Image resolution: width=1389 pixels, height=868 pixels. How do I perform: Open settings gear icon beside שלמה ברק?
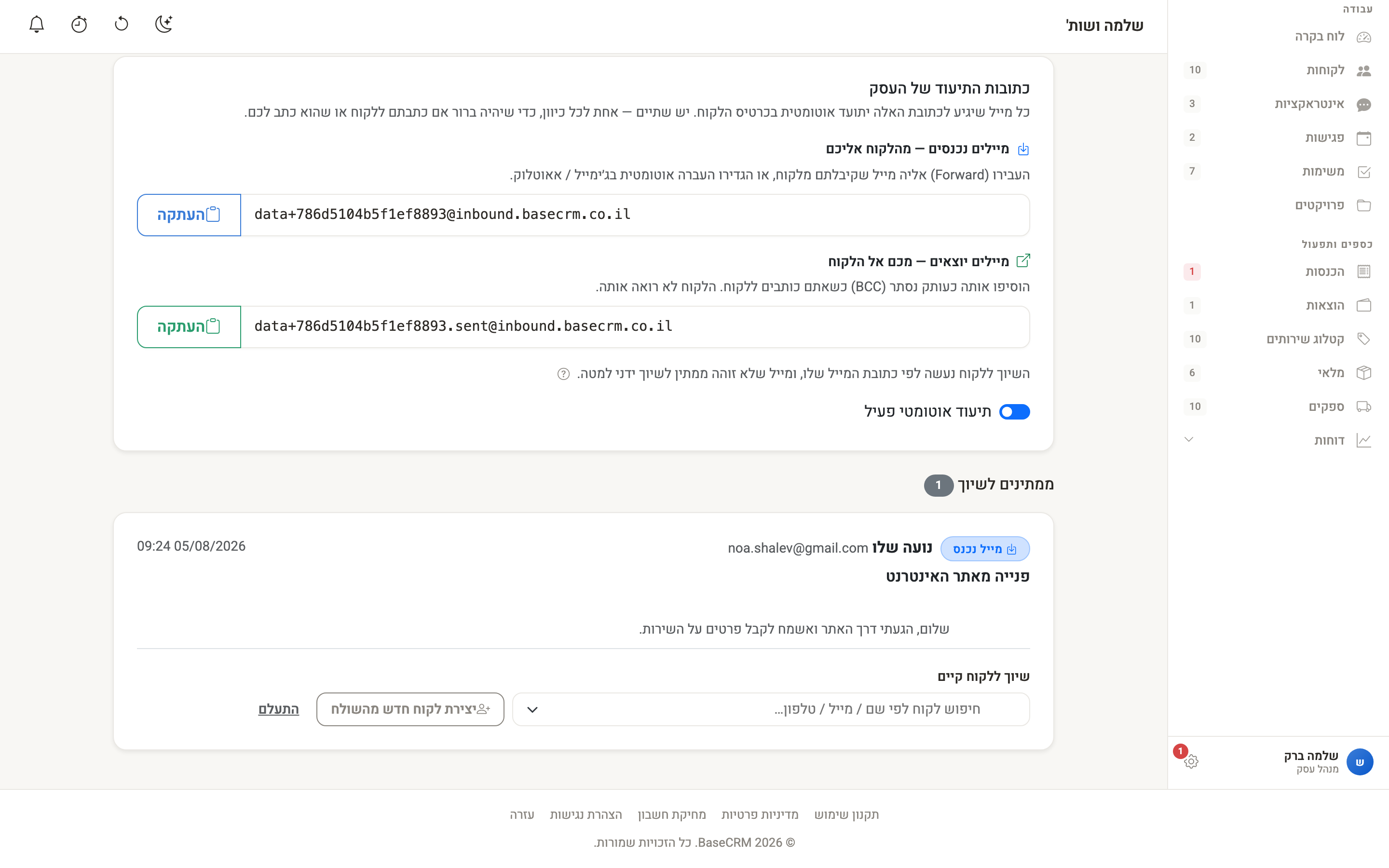click(1191, 761)
